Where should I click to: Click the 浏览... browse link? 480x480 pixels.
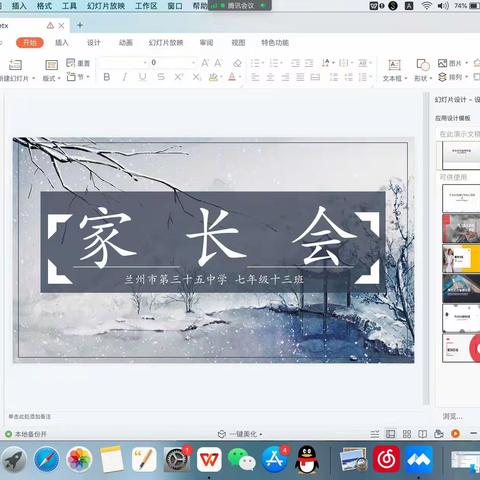click(x=453, y=416)
